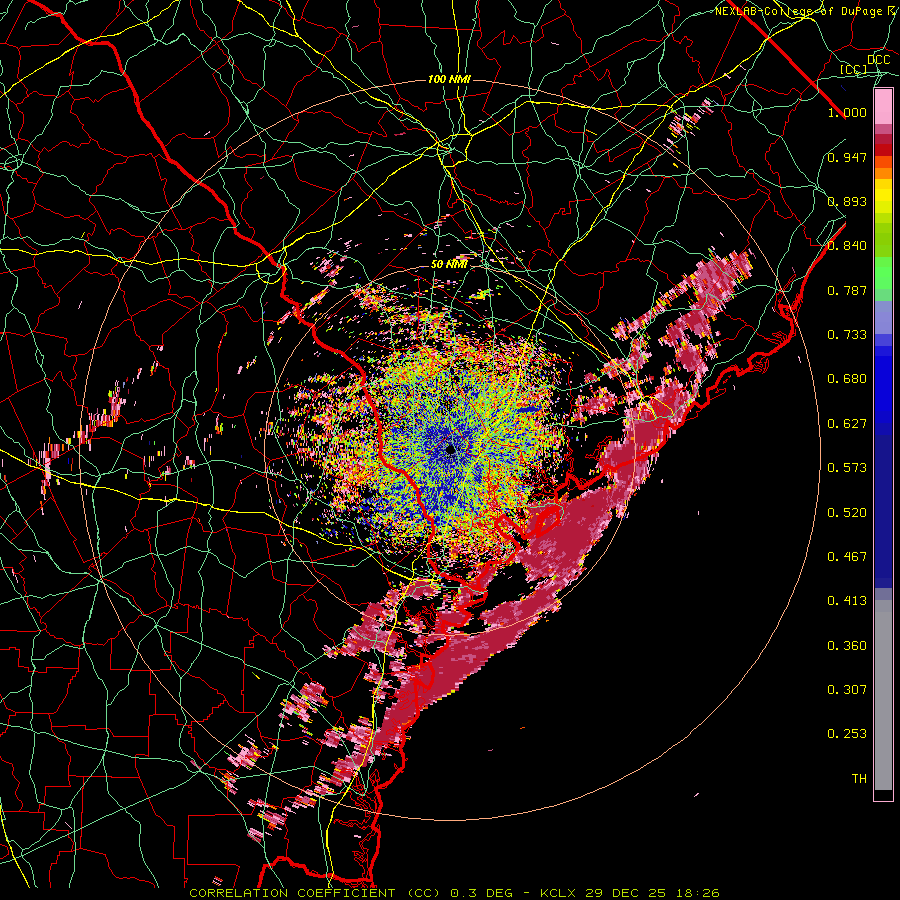The width and height of the screenshot is (900, 900).
Task: Click the 100 NMI range ring label
Action: [x=449, y=79]
